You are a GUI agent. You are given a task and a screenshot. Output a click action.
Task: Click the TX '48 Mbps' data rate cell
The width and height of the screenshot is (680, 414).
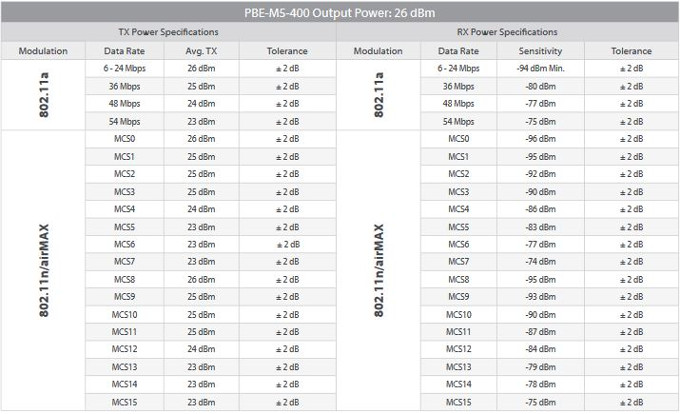(x=124, y=104)
